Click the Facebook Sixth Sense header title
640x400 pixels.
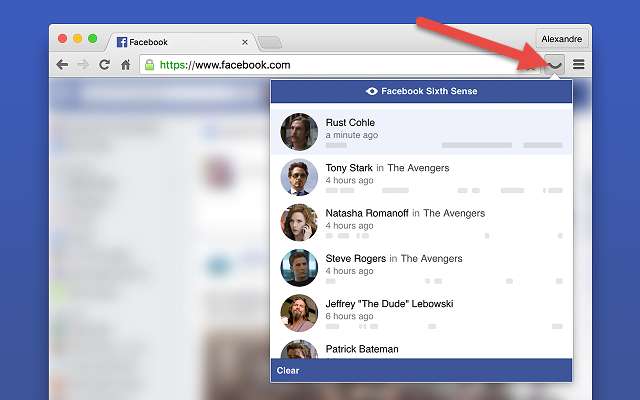pos(429,91)
